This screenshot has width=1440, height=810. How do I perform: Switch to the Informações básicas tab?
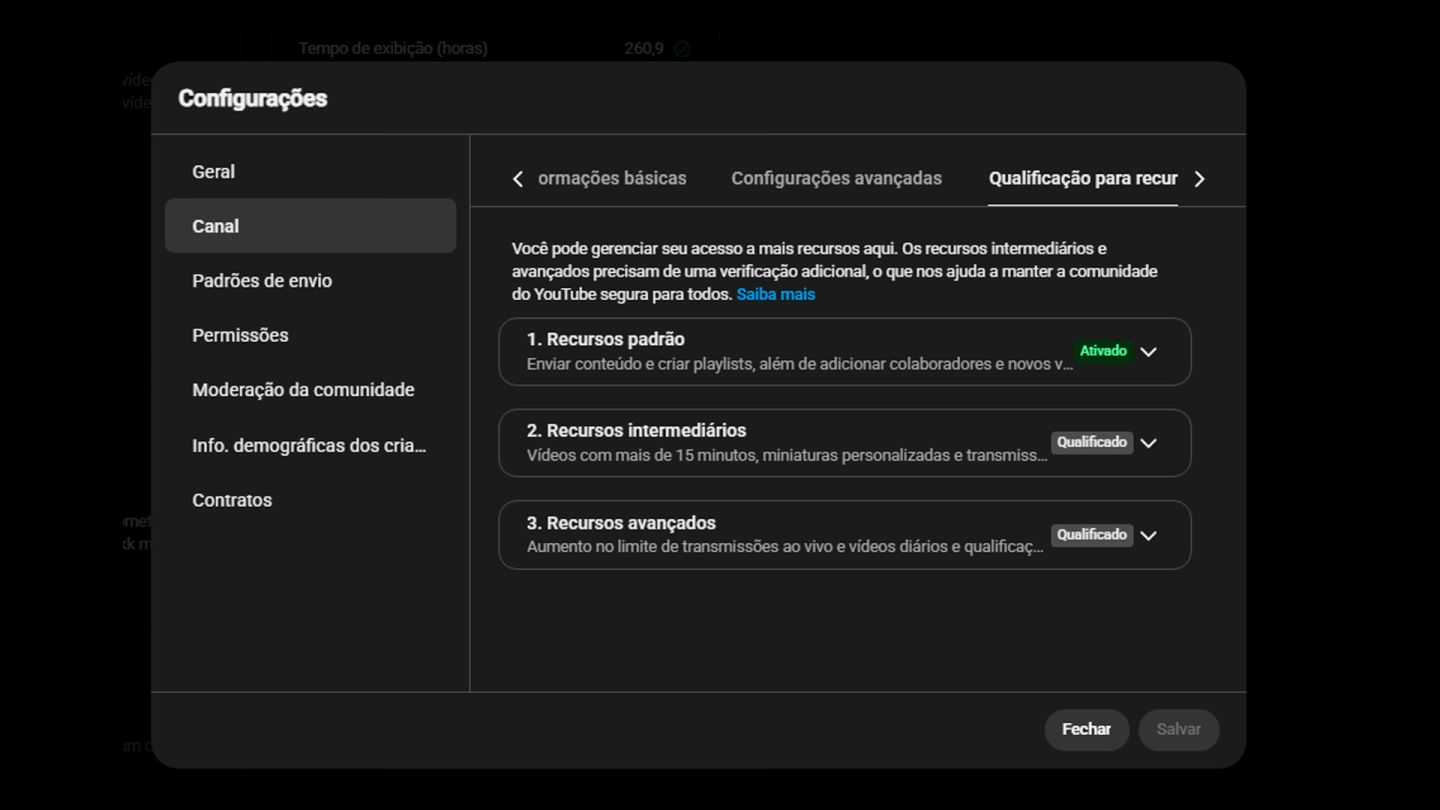pyautogui.click(x=612, y=179)
